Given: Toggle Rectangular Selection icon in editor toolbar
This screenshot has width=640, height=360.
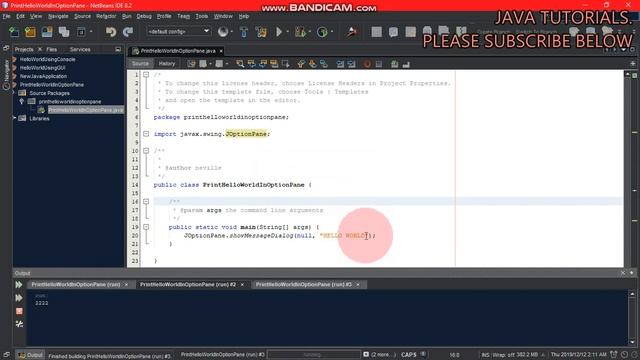Looking at the screenshot, I should point(286,64).
